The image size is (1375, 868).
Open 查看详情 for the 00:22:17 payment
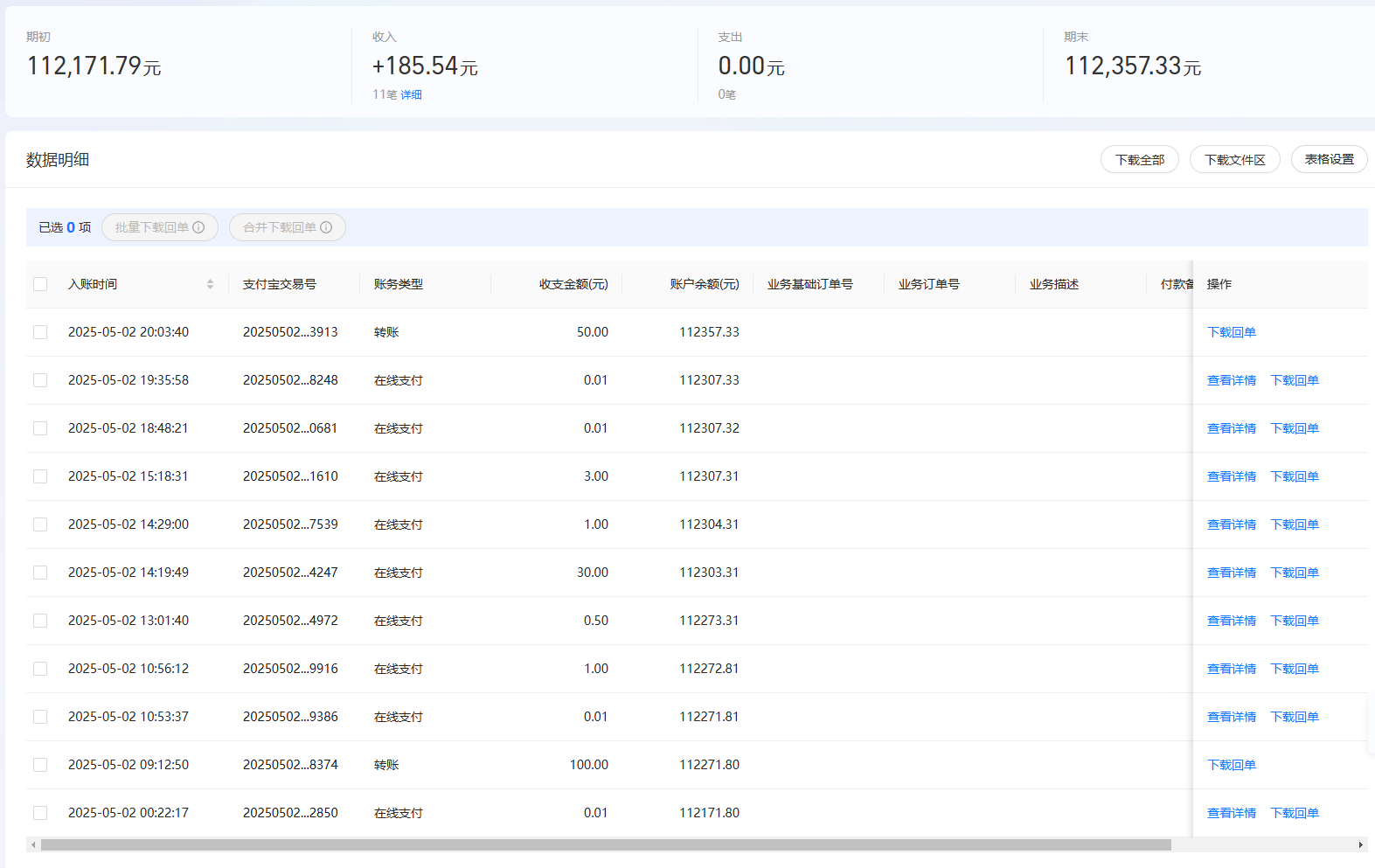coord(1231,813)
